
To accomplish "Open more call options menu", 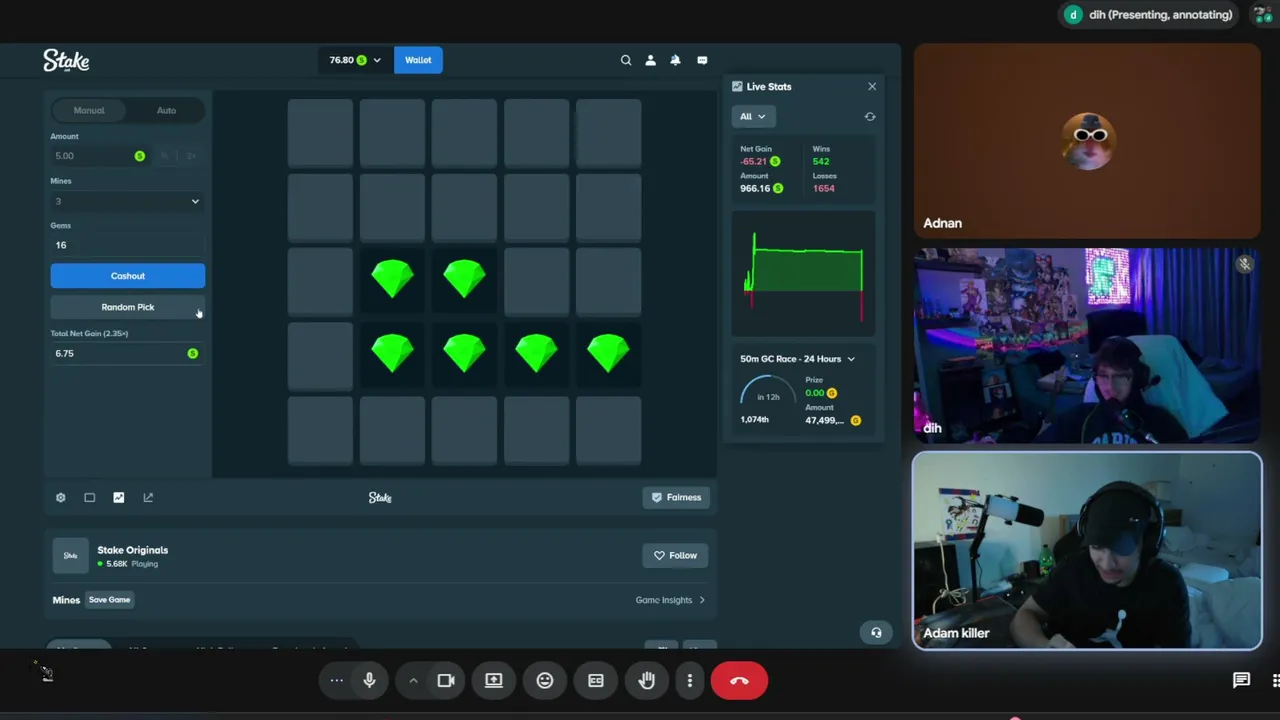I will click(x=690, y=681).
